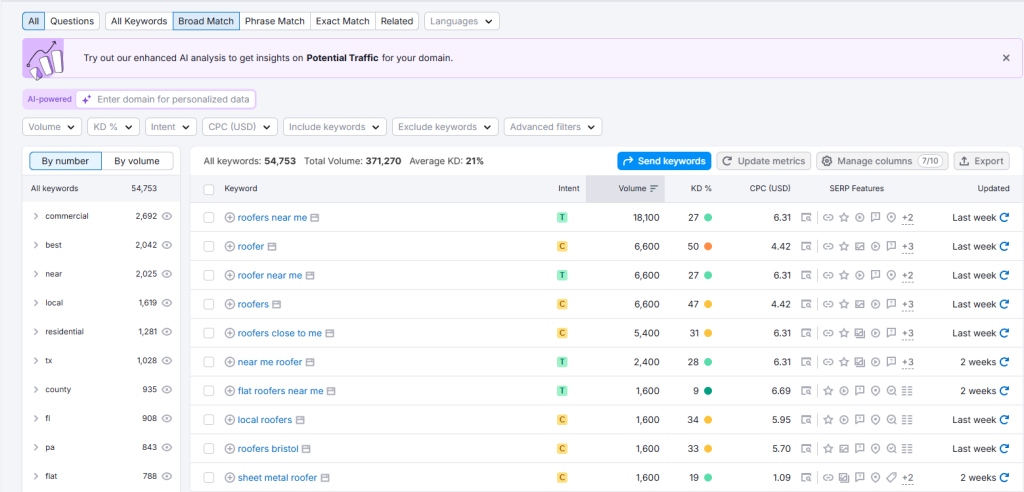Open the Include keywords dropdown
The width and height of the screenshot is (1024, 492).
(x=335, y=127)
